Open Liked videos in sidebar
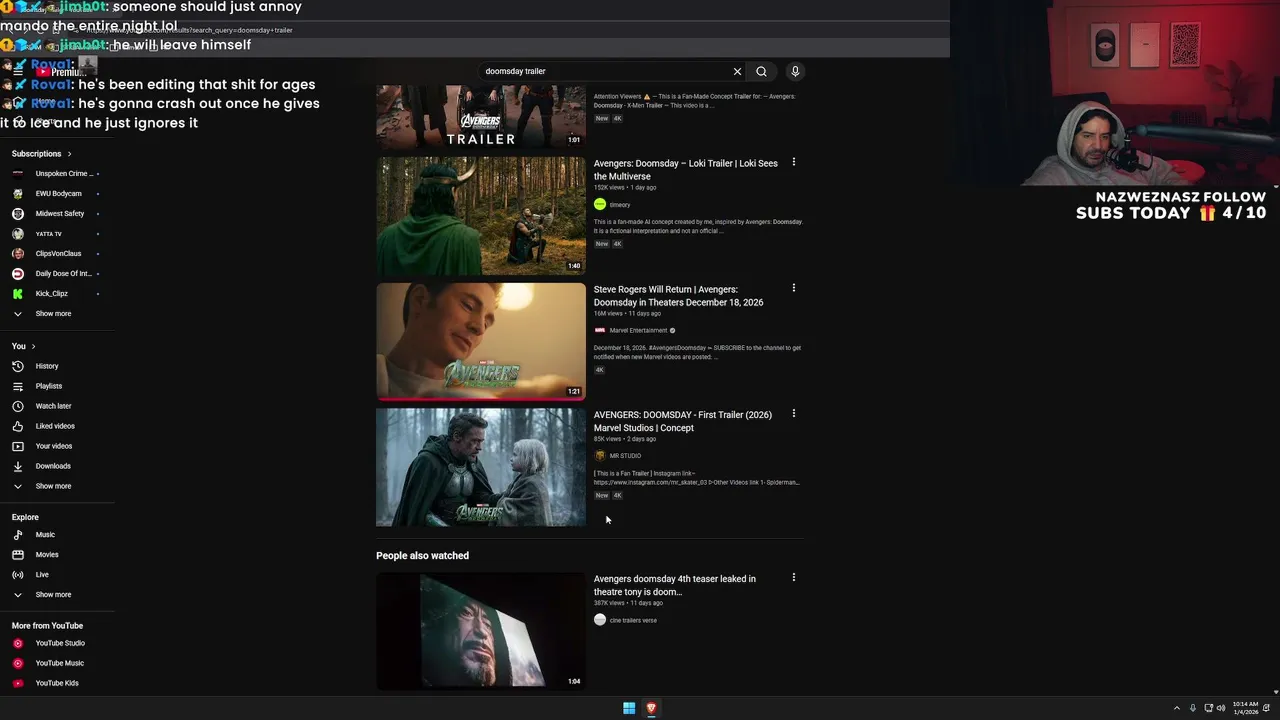The width and height of the screenshot is (1280, 720). pyautogui.click(x=55, y=426)
